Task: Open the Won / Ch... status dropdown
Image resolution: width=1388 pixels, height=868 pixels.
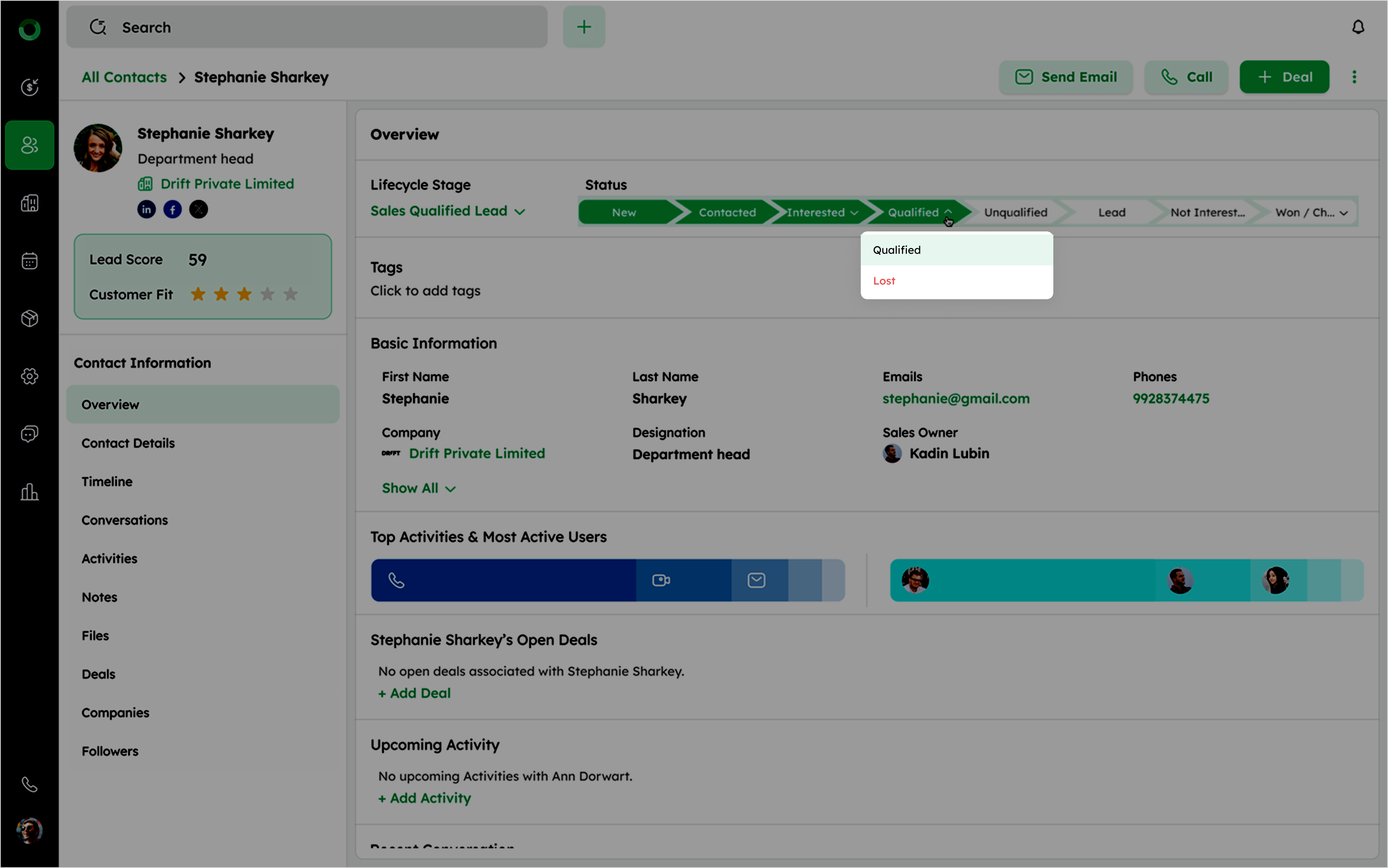Action: [1311, 213]
